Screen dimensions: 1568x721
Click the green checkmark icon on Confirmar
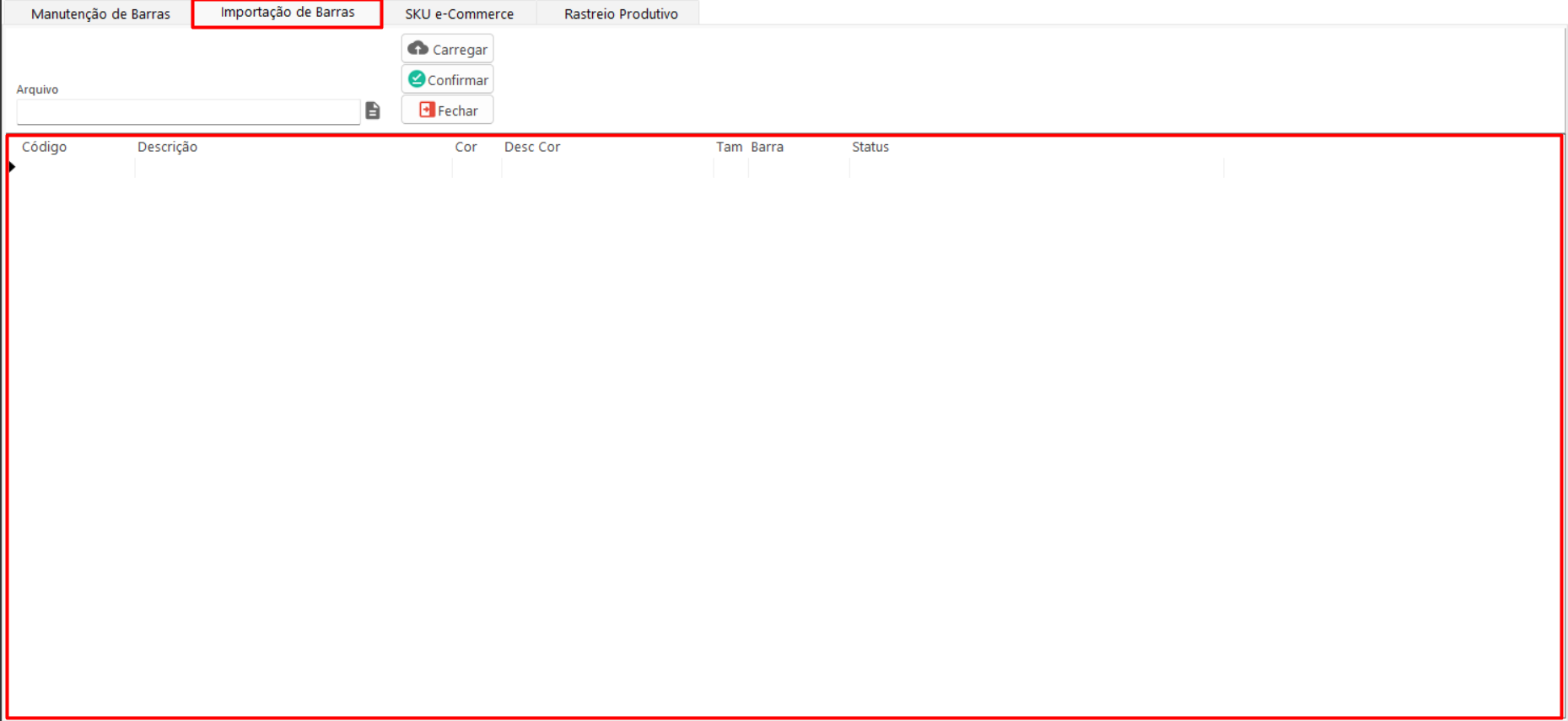pyautogui.click(x=417, y=79)
